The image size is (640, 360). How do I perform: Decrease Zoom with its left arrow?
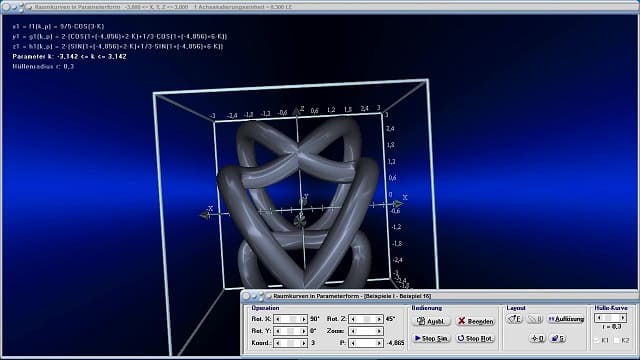pyautogui.click(x=353, y=331)
